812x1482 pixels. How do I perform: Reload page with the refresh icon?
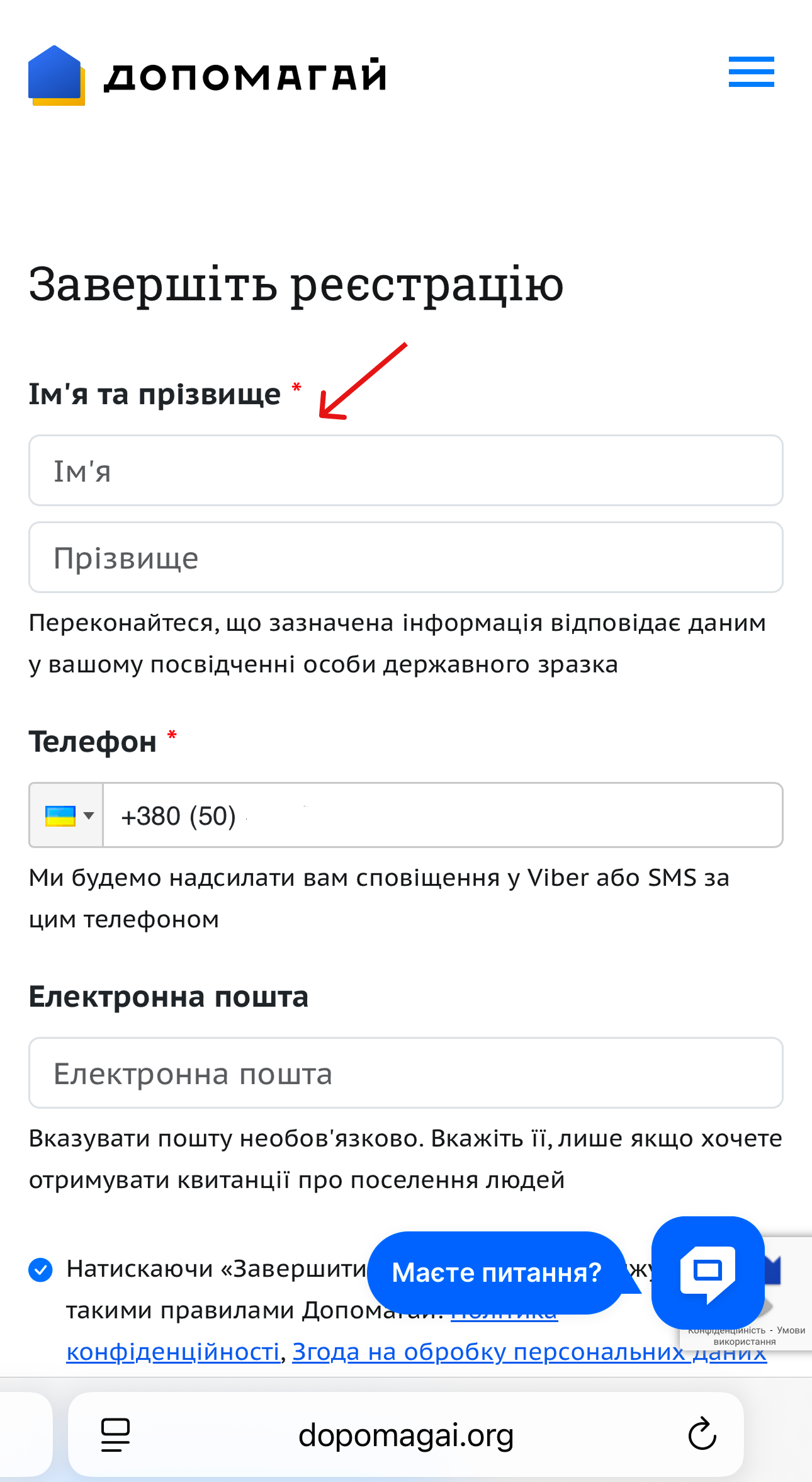coord(702,1435)
